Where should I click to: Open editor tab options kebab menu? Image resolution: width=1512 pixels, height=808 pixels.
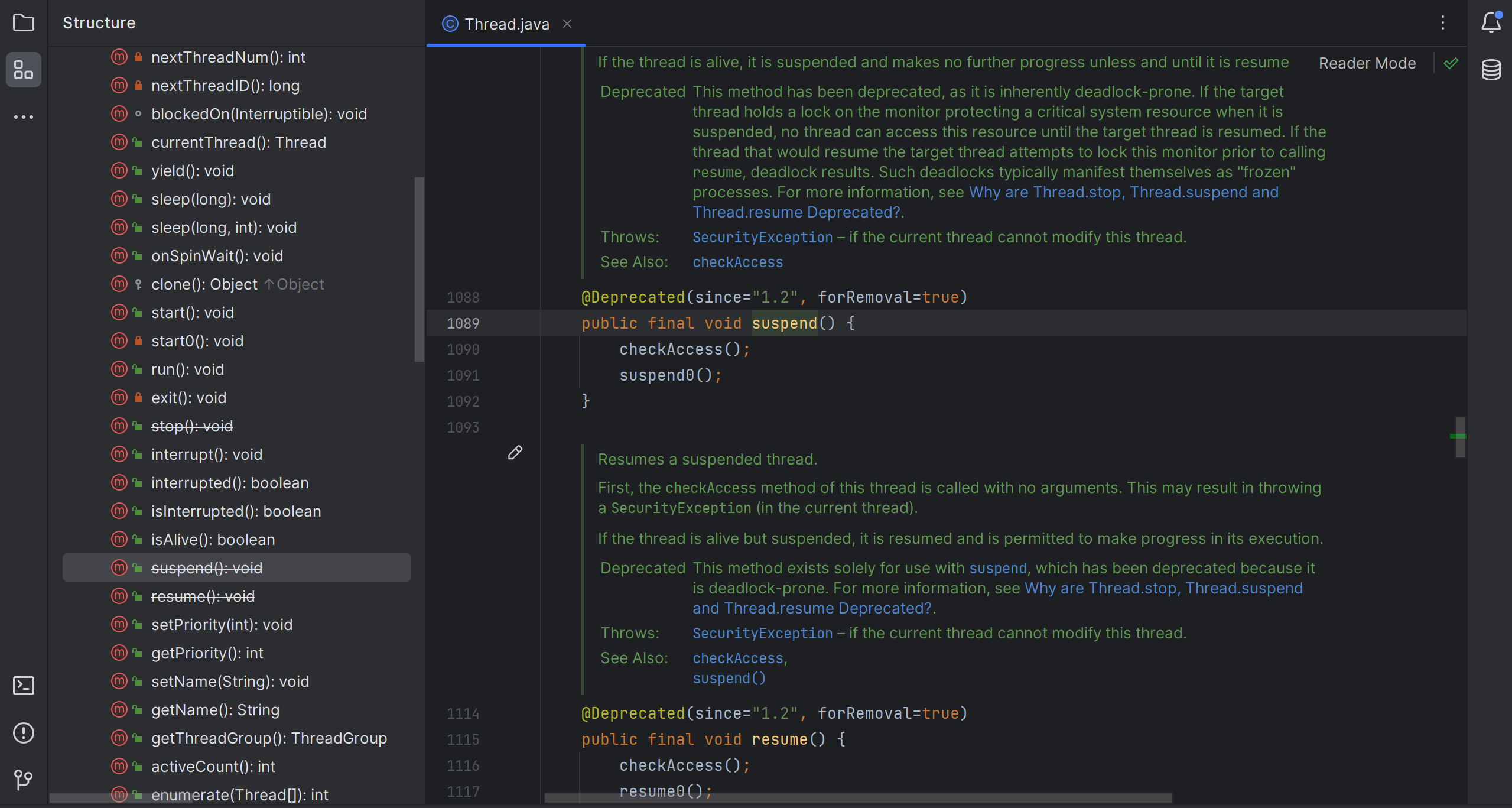1443,23
